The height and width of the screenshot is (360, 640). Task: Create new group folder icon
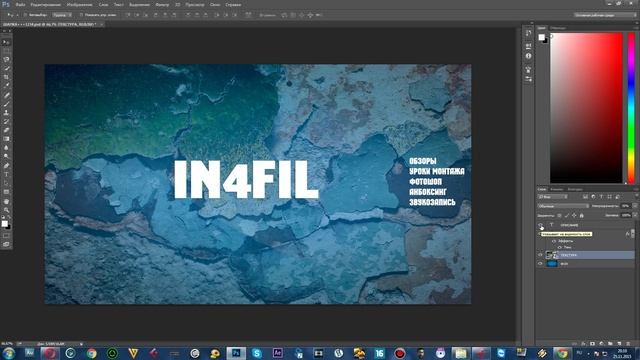[x=610, y=344]
